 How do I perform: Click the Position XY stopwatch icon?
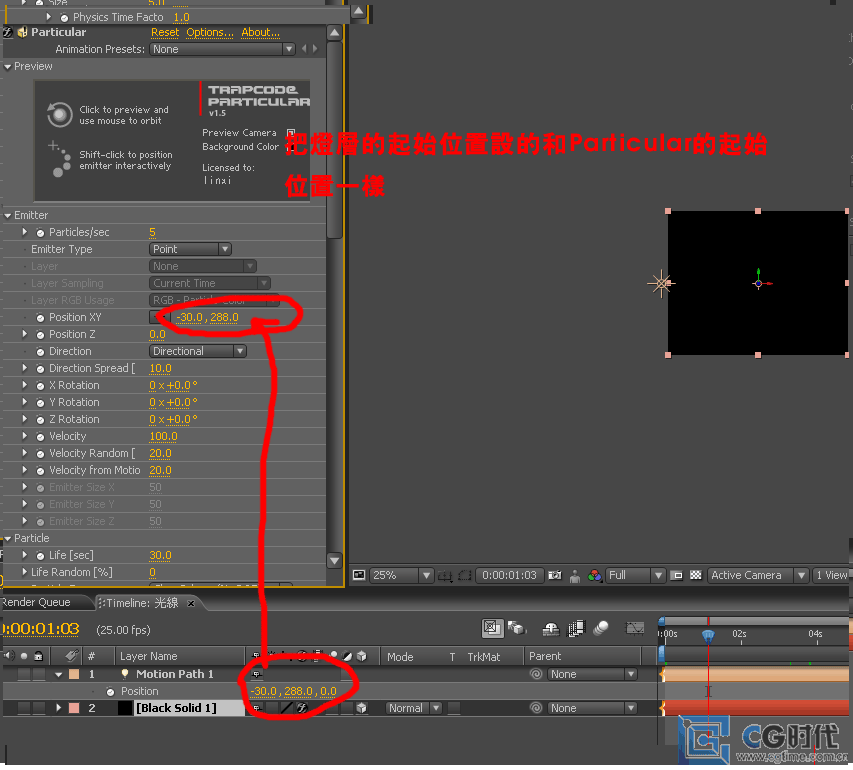point(40,317)
